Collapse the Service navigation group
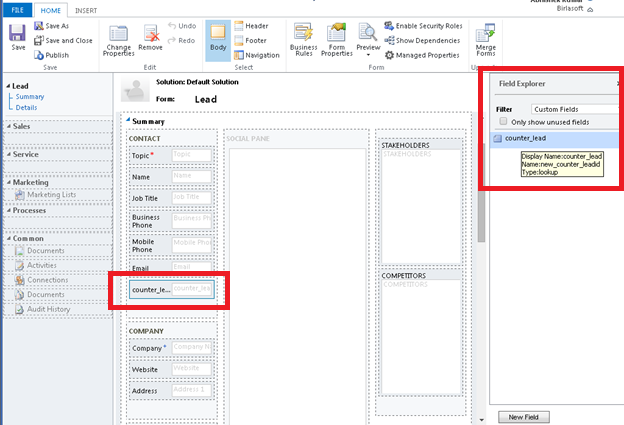 pyautogui.click(x=9, y=154)
